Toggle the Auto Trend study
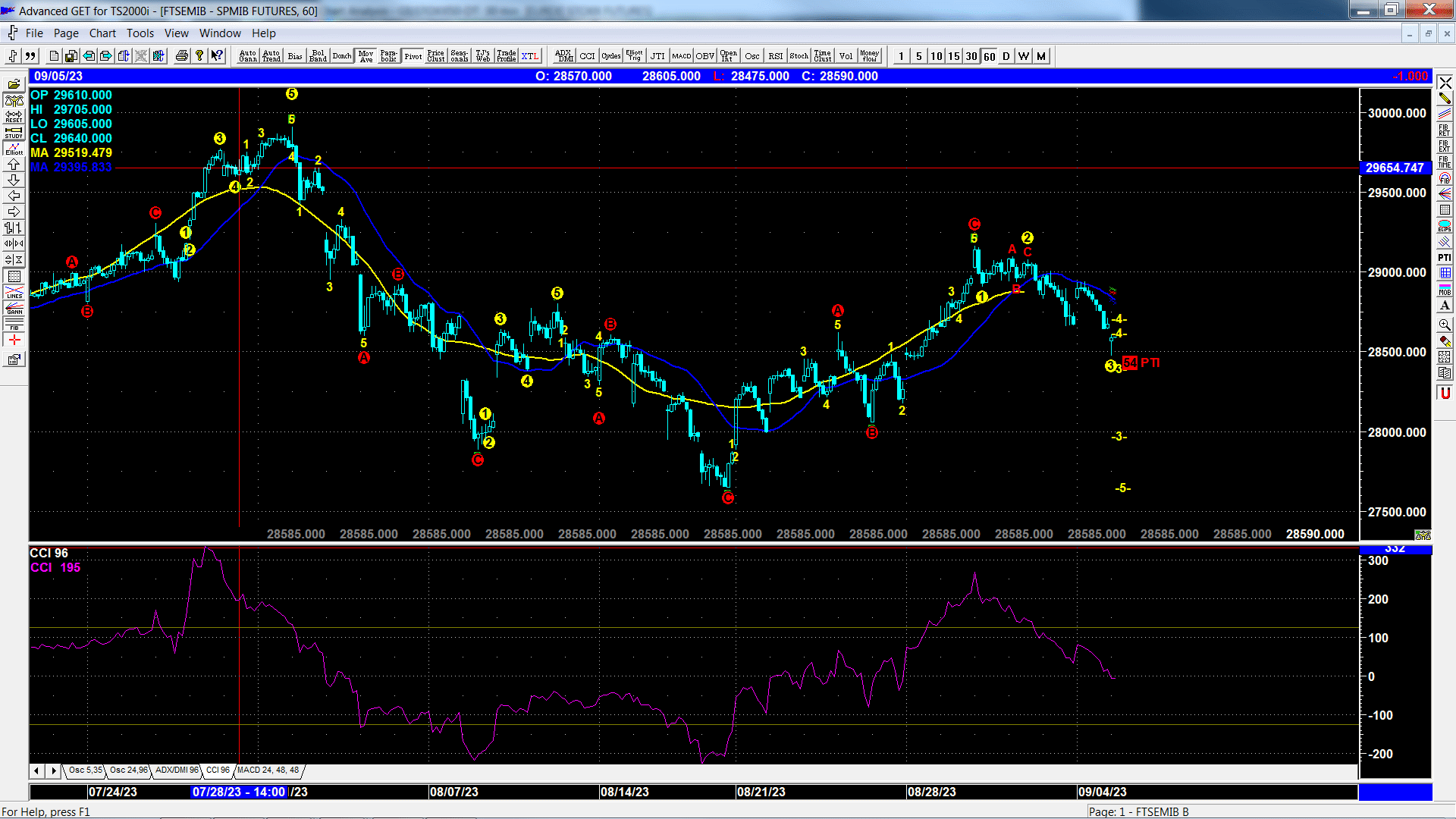Image resolution: width=1456 pixels, height=819 pixels. [271, 56]
